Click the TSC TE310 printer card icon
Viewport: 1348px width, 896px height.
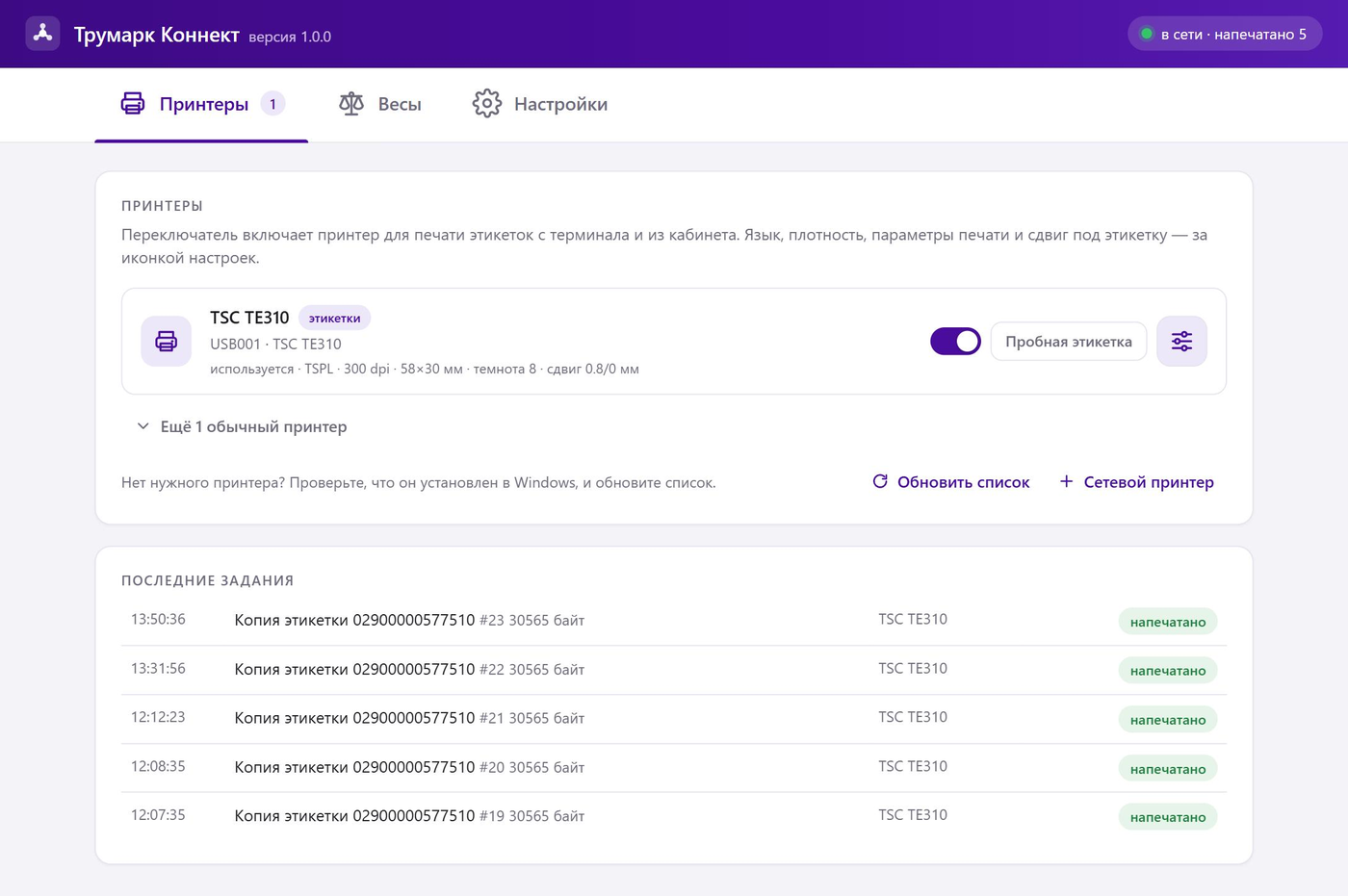click(x=167, y=341)
